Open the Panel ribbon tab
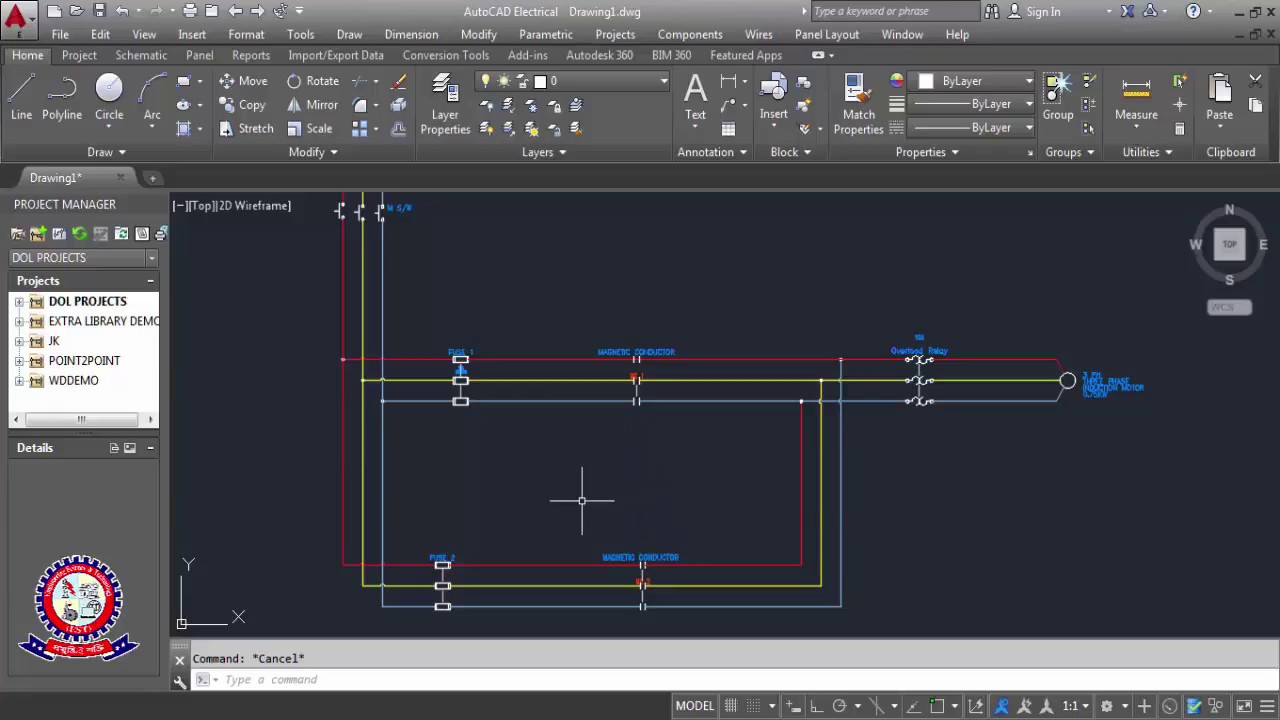This screenshot has height=720, width=1280. (x=199, y=55)
